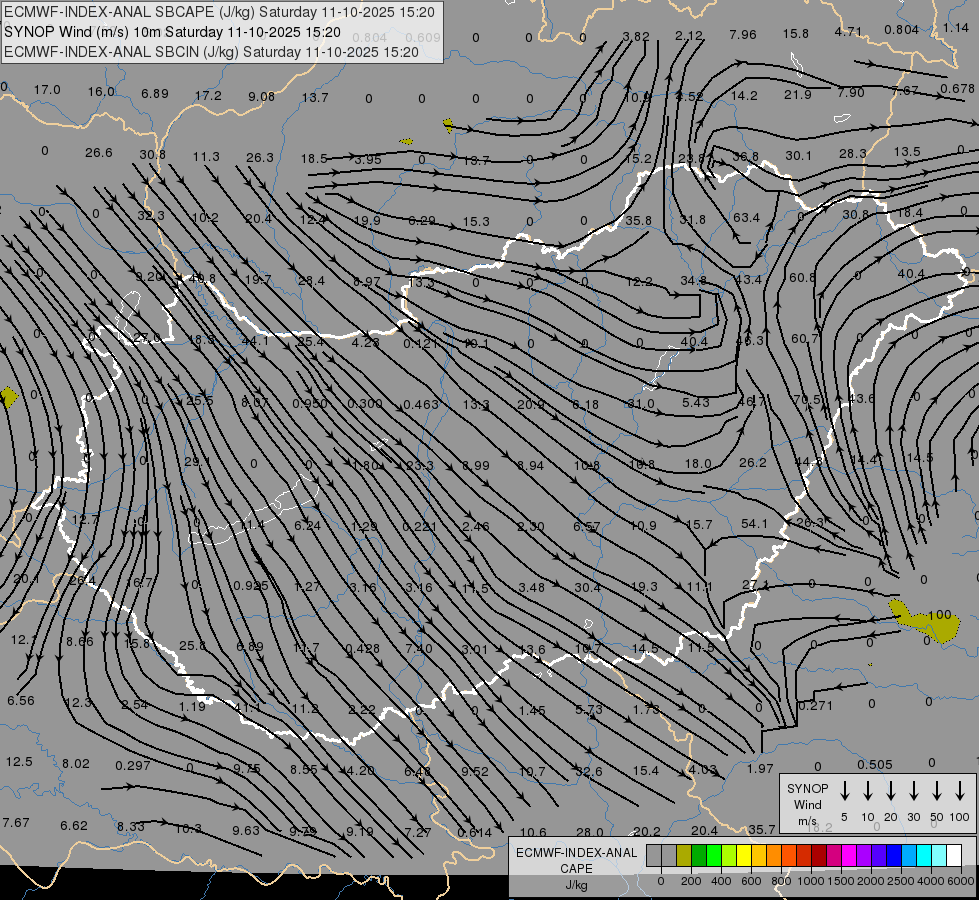979x900 pixels.
Task: Click the 20 m/s wind arrow in legend
Action: 890,791
